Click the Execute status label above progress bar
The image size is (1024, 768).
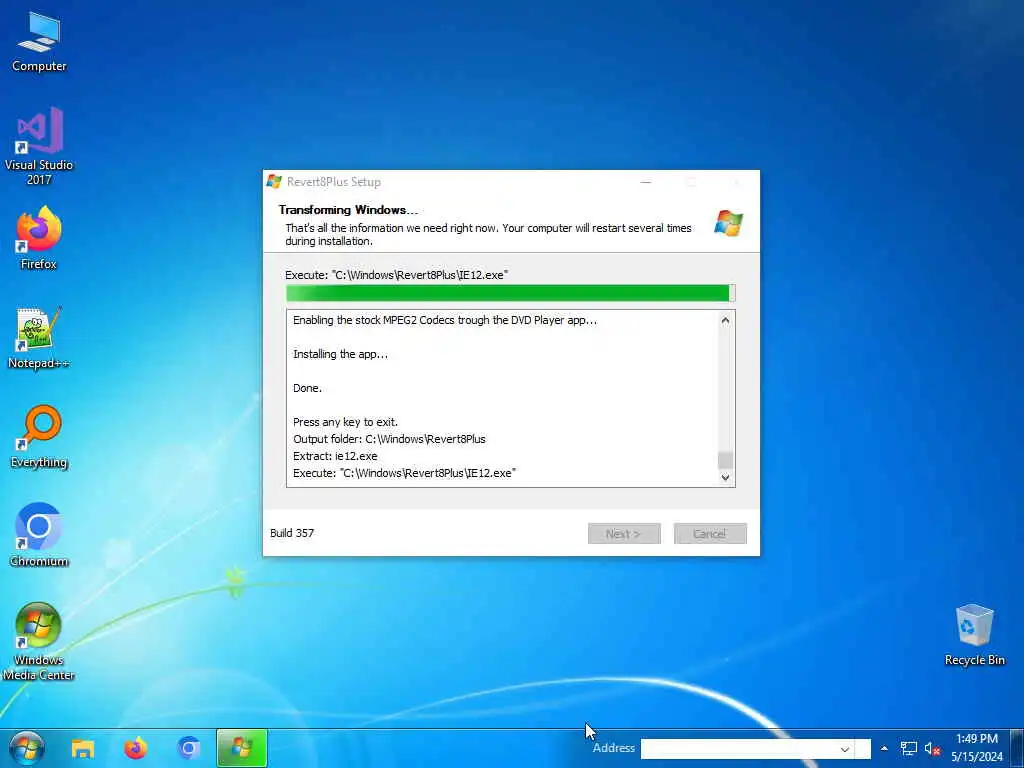(x=396, y=275)
